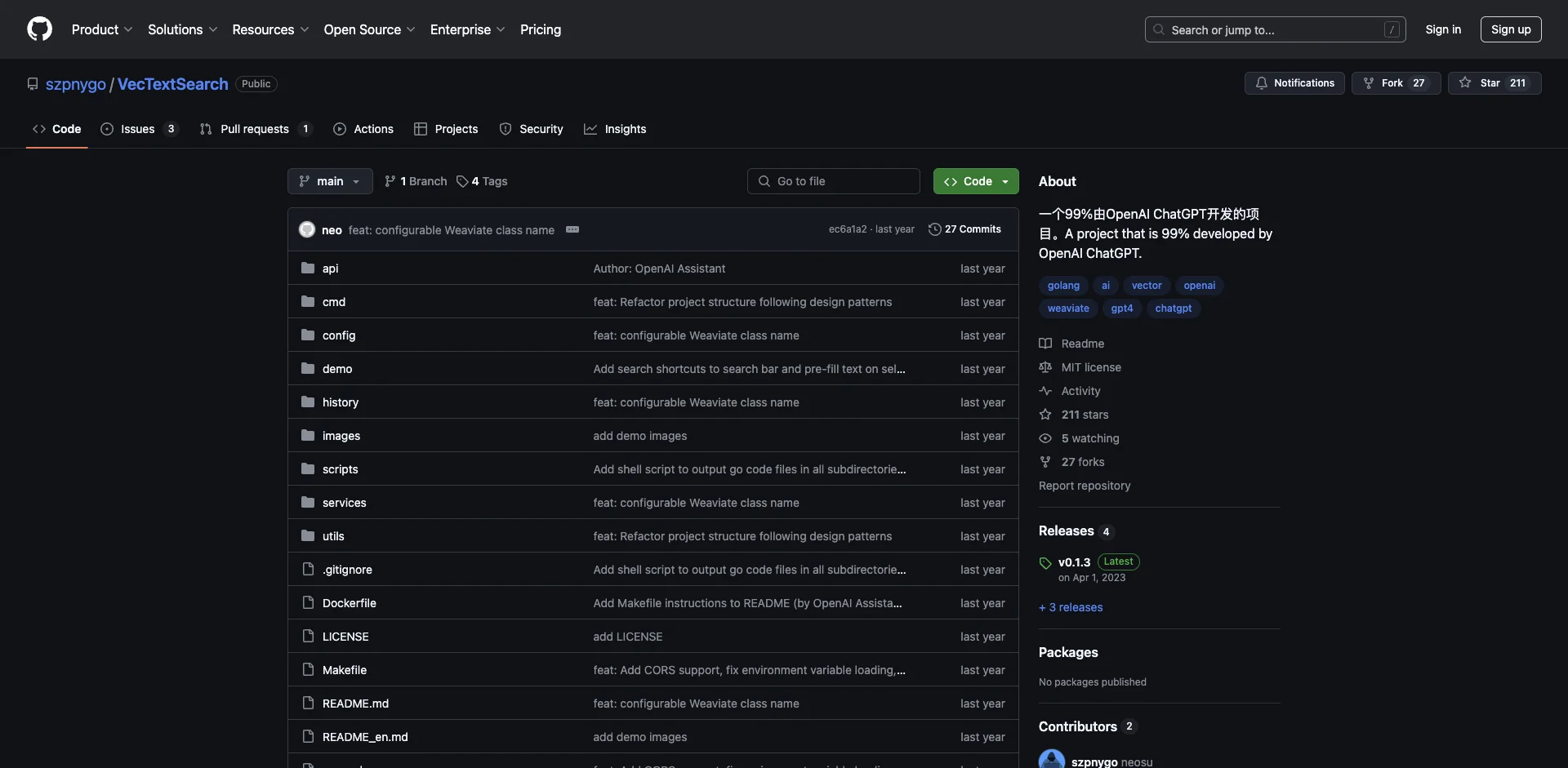Star the VecTextSearch repository
The image size is (1568, 768).
(x=1494, y=83)
